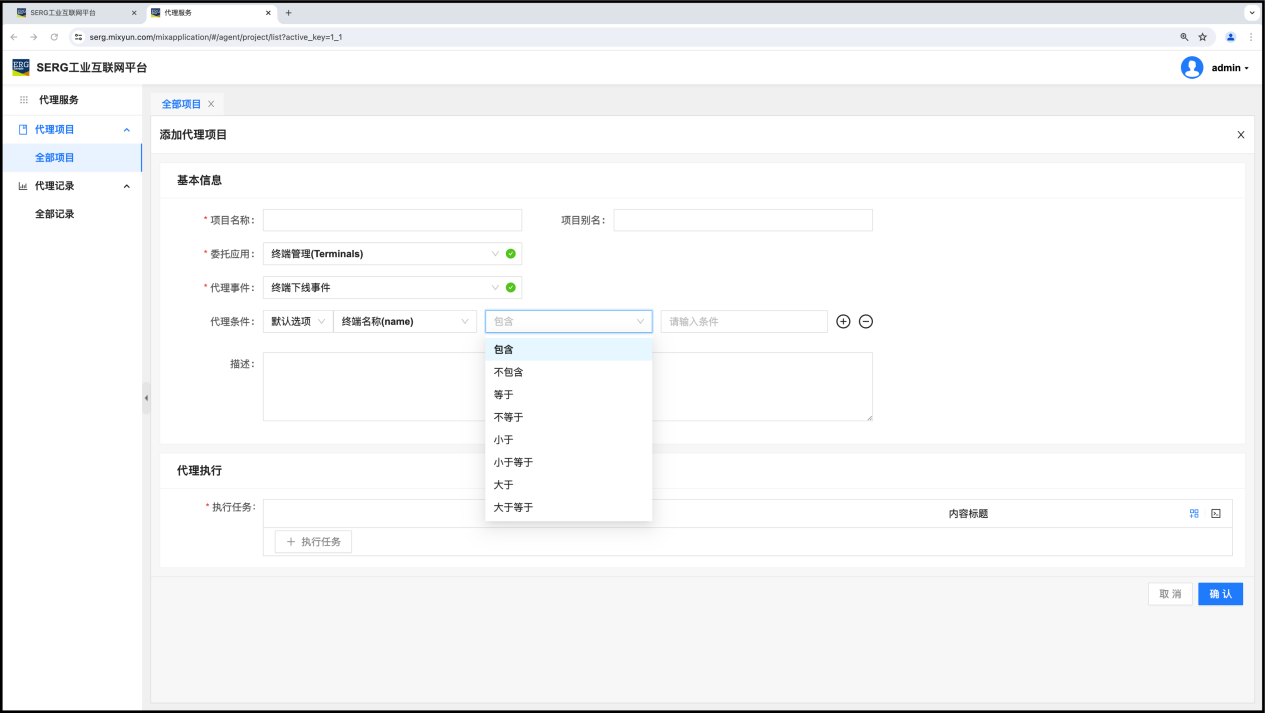This screenshot has height=713, width=1265.
Task: Click the minus icon to remove condition
Action: tap(866, 321)
